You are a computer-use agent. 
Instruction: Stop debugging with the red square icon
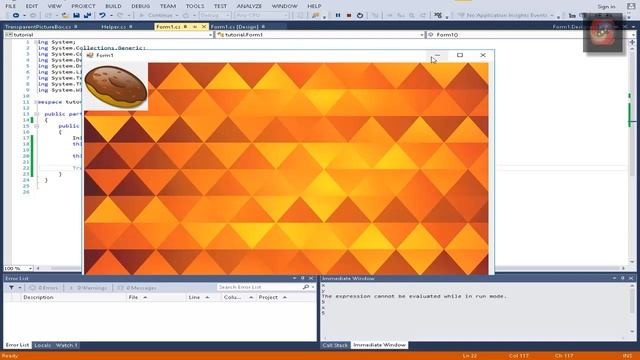click(349, 16)
